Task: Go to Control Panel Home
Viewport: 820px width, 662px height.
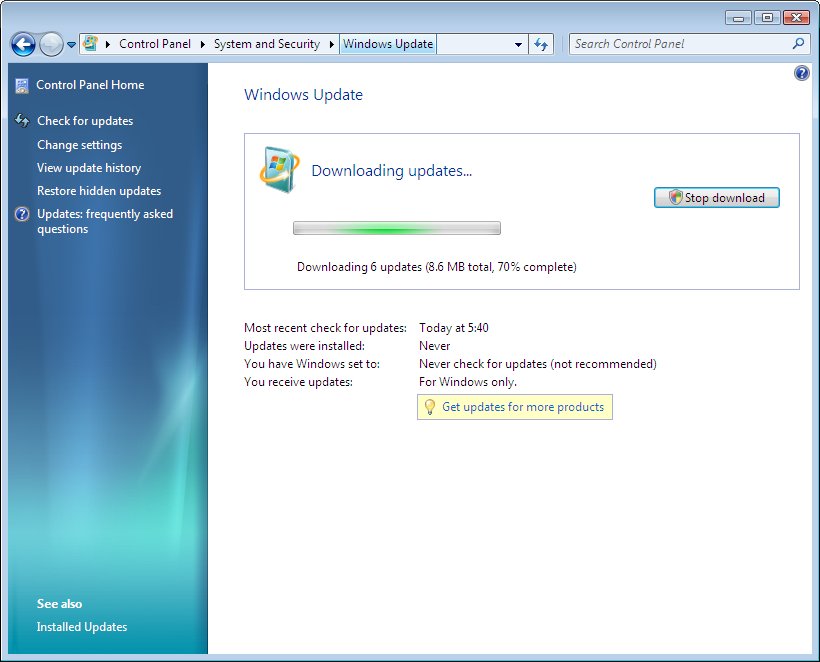Action: [x=90, y=85]
